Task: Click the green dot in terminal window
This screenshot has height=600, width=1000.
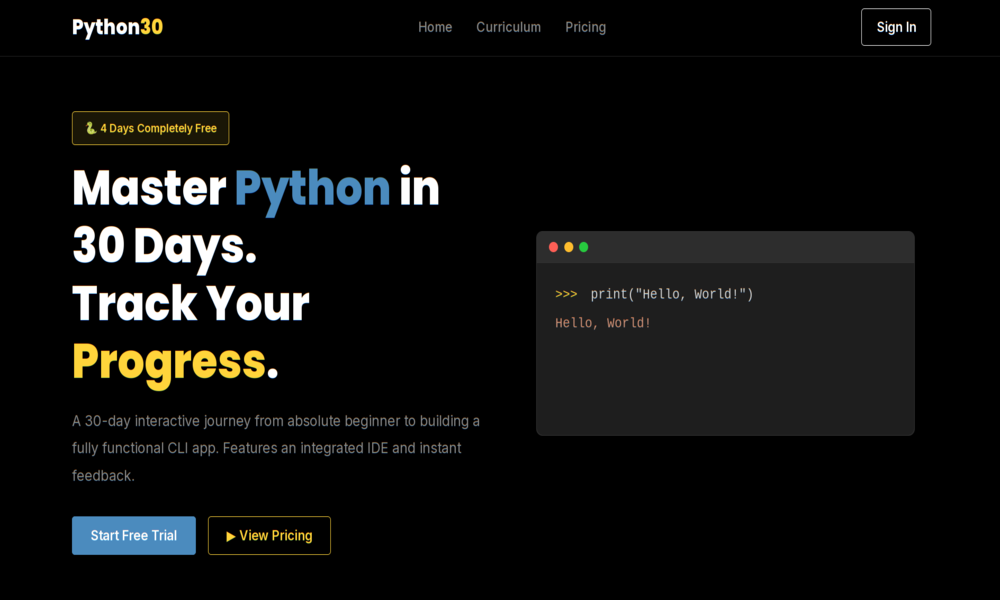Action: tap(584, 247)
